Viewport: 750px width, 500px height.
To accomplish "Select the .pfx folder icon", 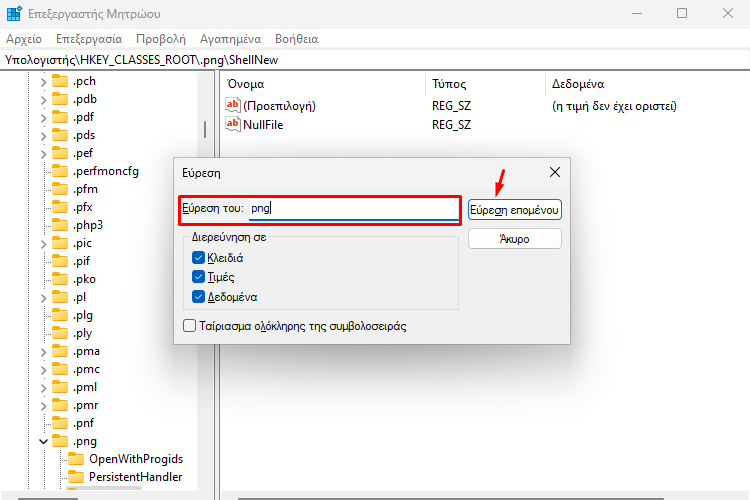I will [60, 207].
